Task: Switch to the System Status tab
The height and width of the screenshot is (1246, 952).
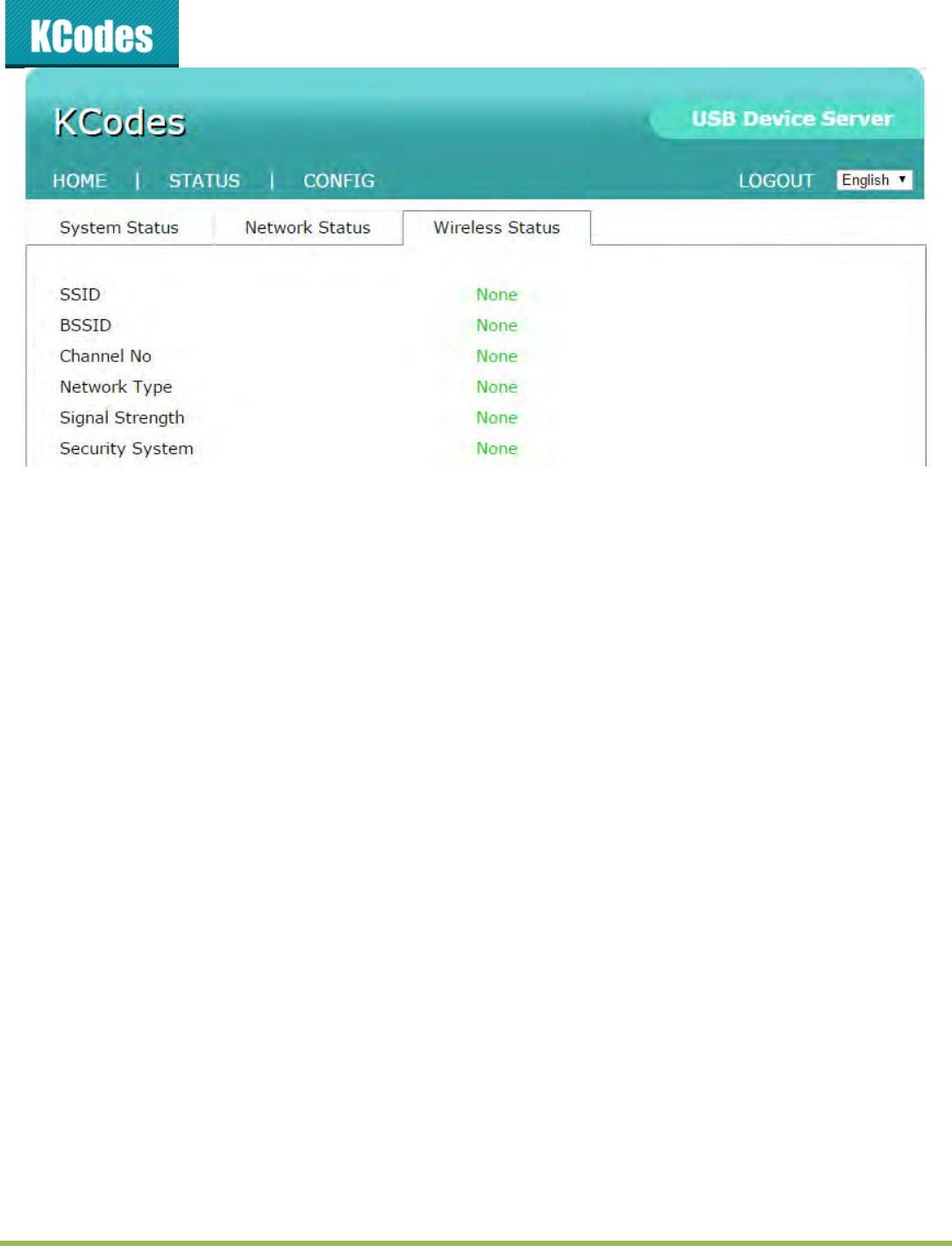Action: (119, 228)
